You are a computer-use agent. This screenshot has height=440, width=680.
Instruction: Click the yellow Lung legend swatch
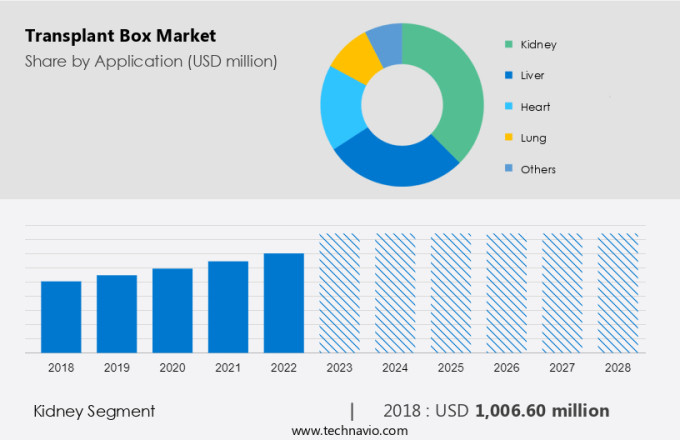coord(510,138)
